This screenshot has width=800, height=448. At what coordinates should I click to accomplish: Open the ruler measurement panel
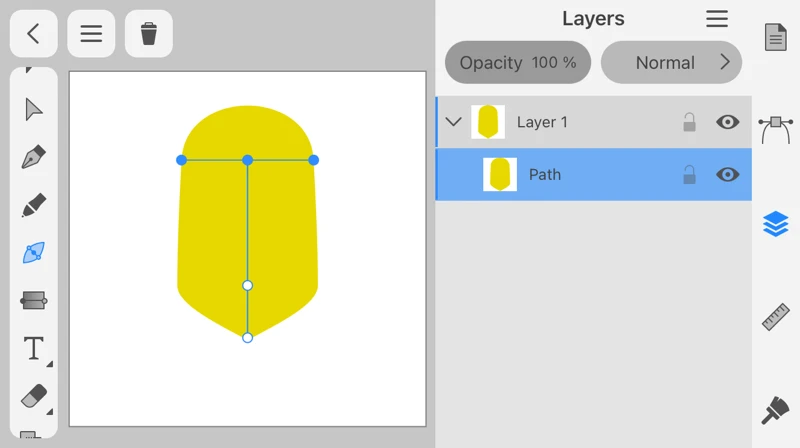click(x=775, y=317)
